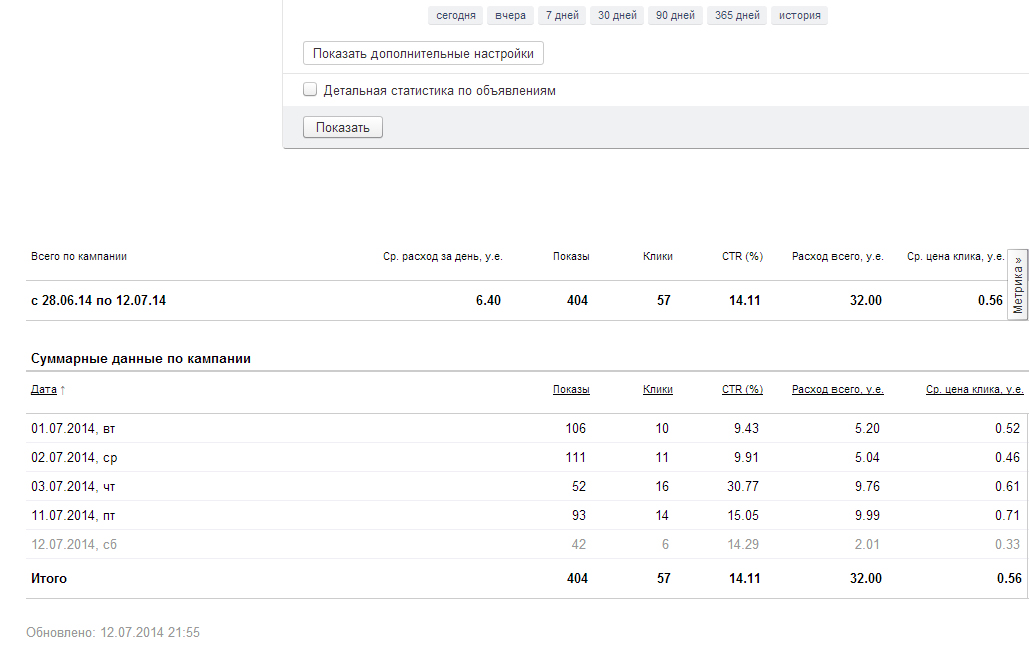Sort by "Клики" column header
The width and height of the screenshot is (1029, 659).
pyautogui.click(x=657, y=390)
